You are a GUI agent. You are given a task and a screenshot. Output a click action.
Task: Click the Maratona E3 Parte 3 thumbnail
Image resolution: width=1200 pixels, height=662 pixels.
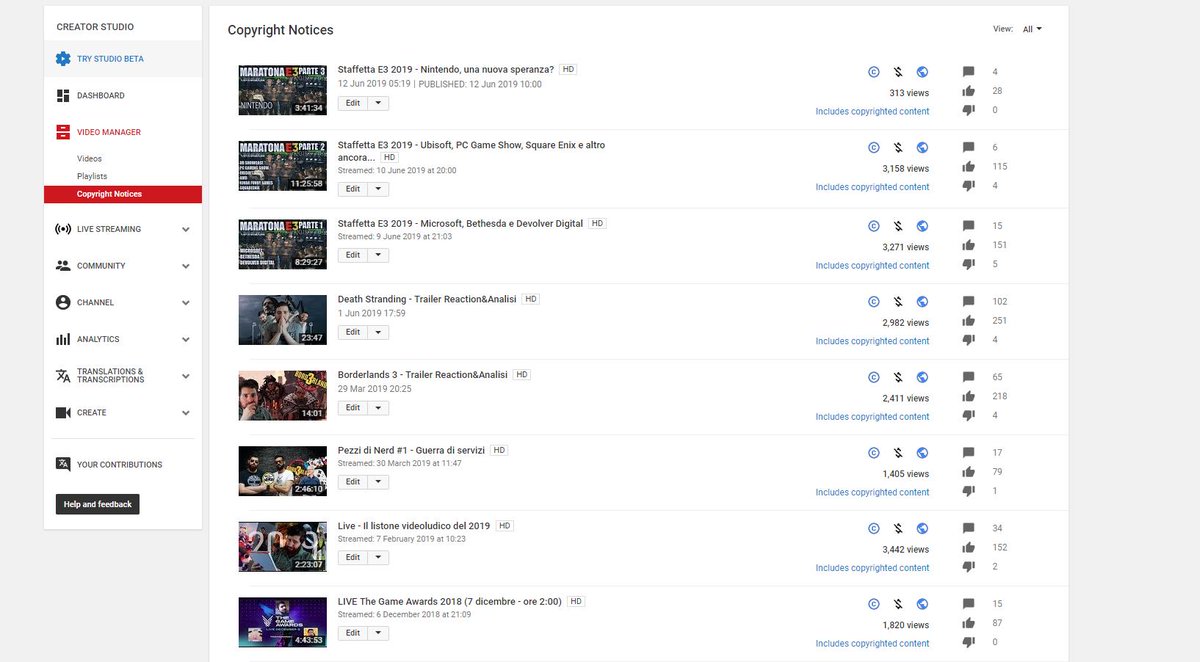(283, 90)
